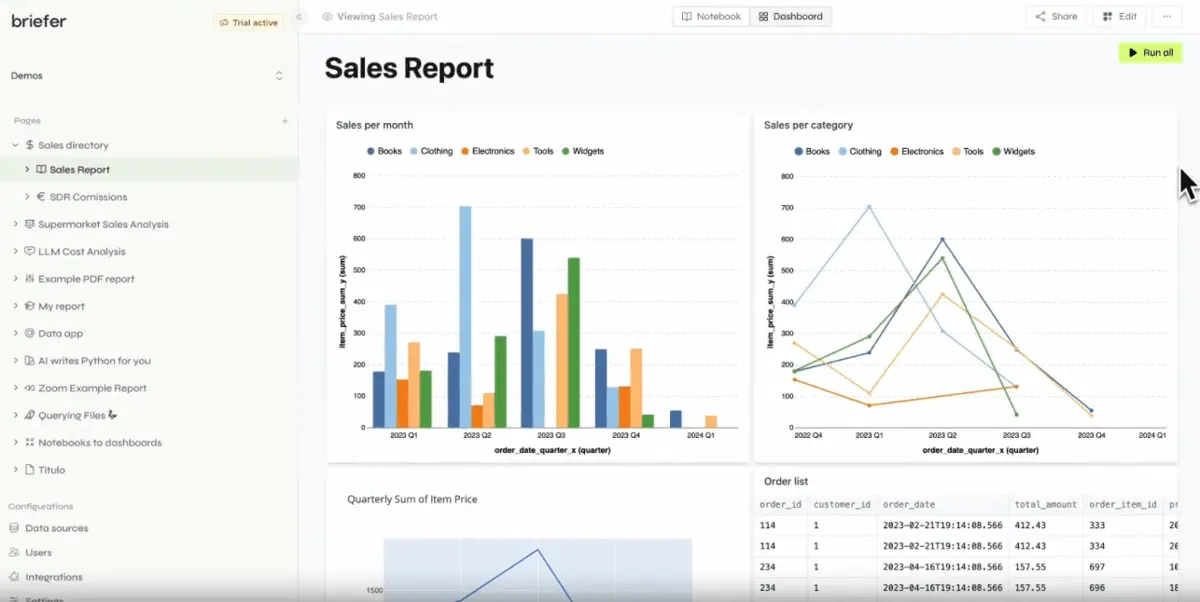Click the Share button
1200x602 pixels.
click(x=1056, y=17)
